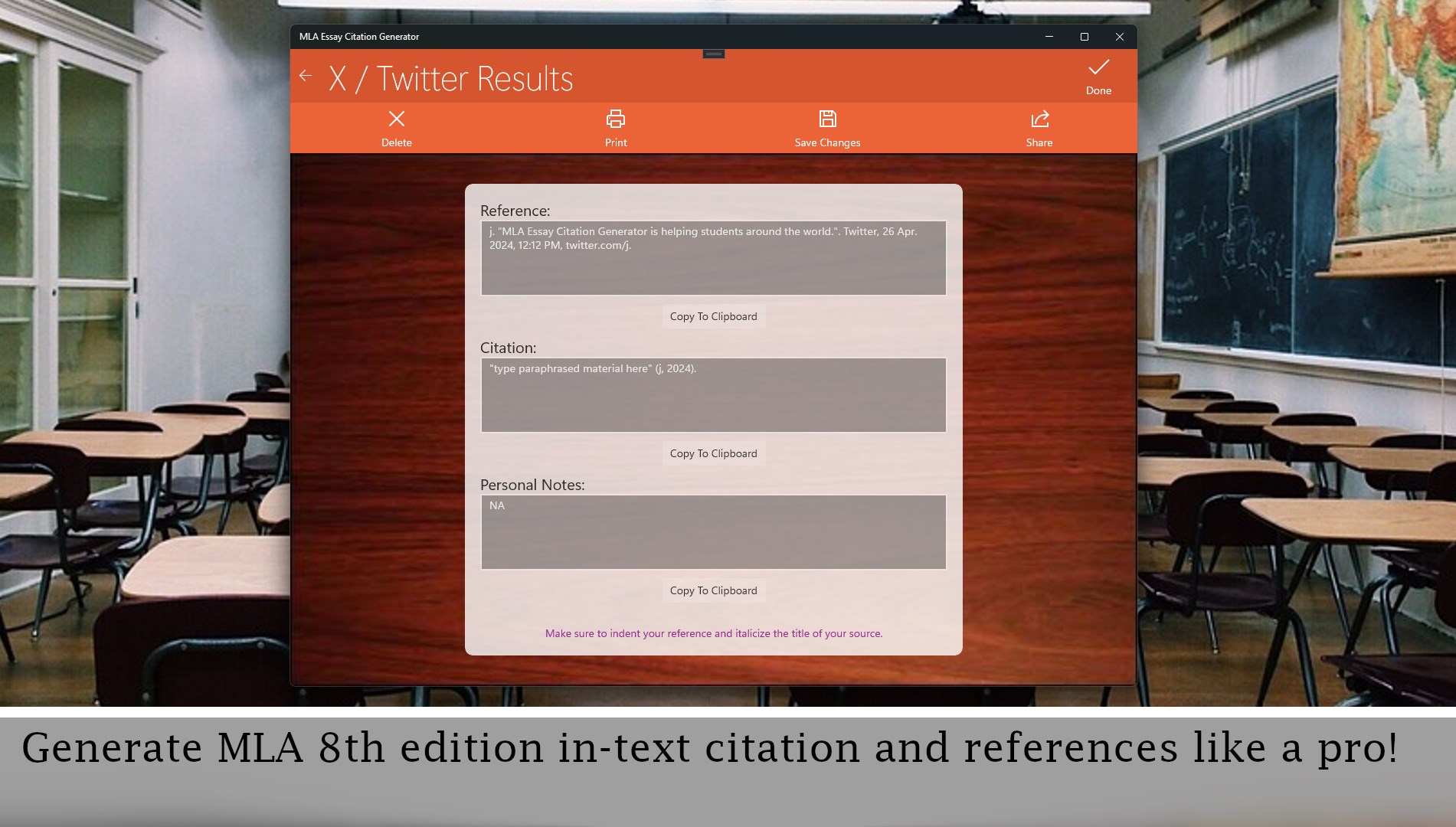Share the citation results

tap(1039, 129)
